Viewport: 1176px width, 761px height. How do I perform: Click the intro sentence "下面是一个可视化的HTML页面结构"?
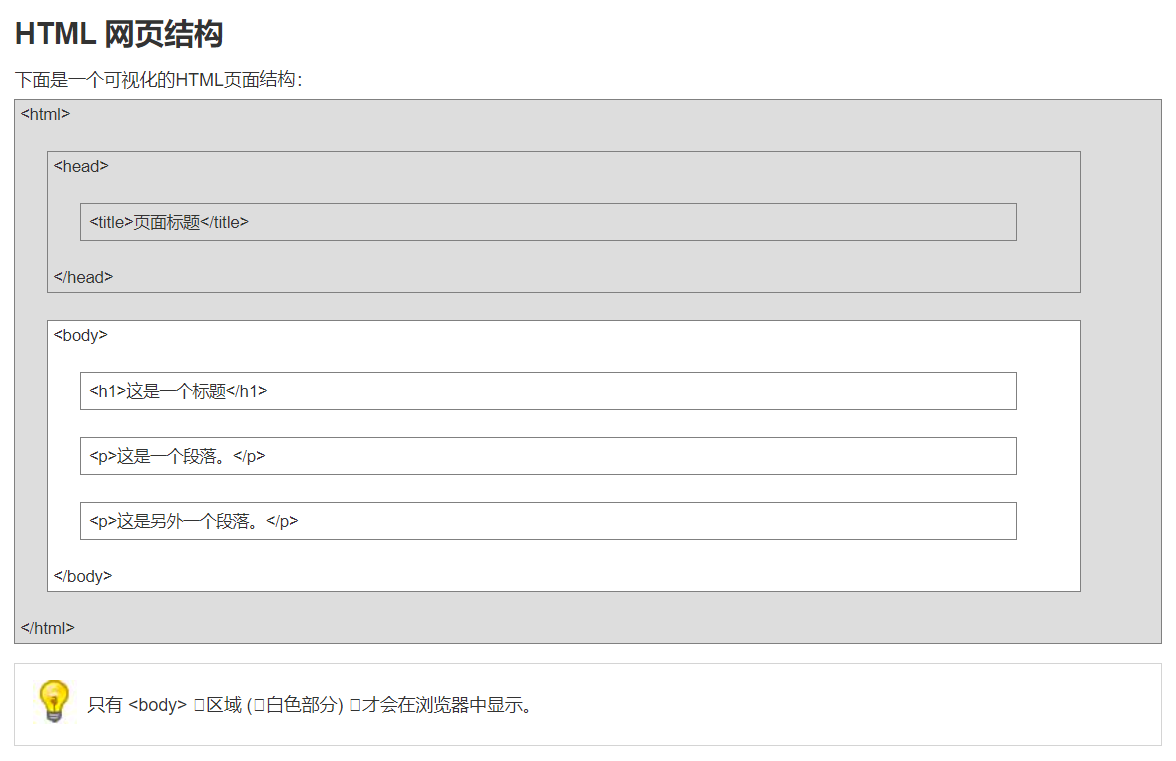[x=158, y=80]
